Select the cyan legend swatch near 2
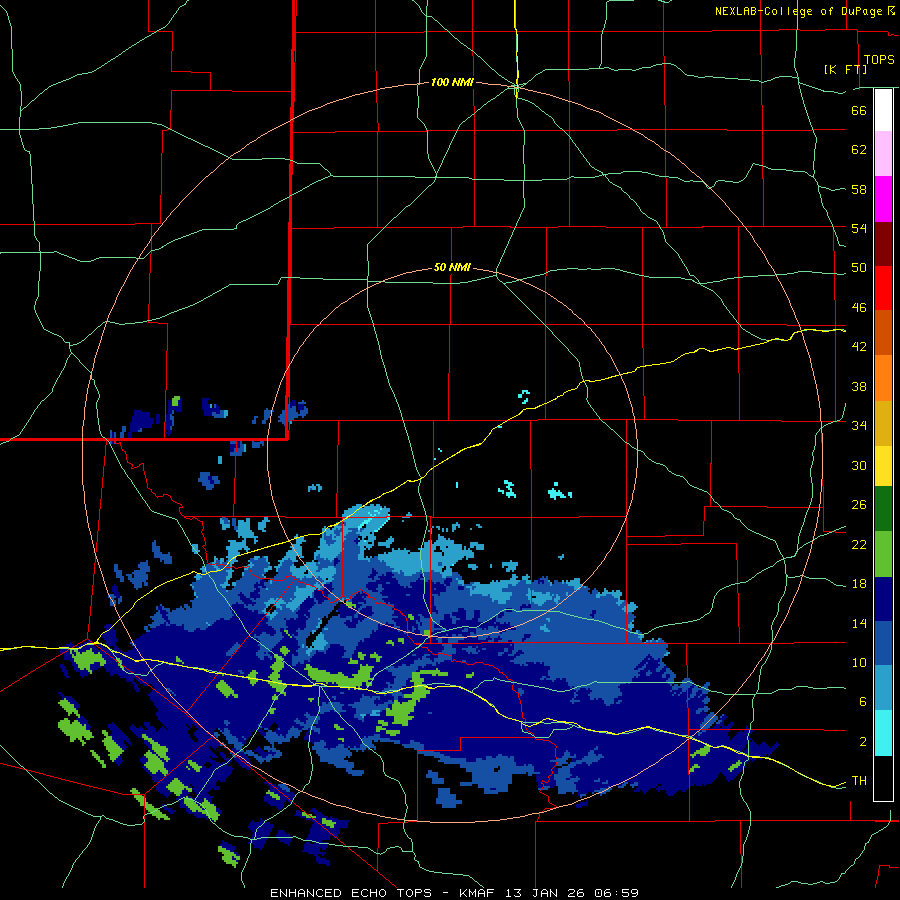 point(883,733)
